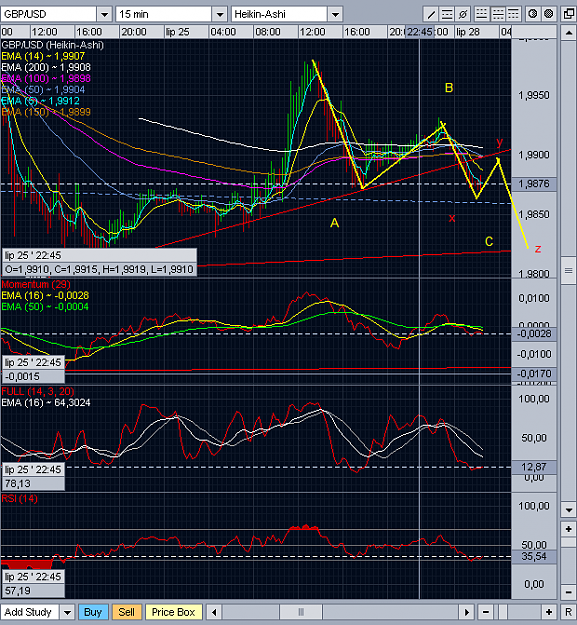Click the vertical scroll down arrow
Screen dimensions: 577x625
point(568,509)
